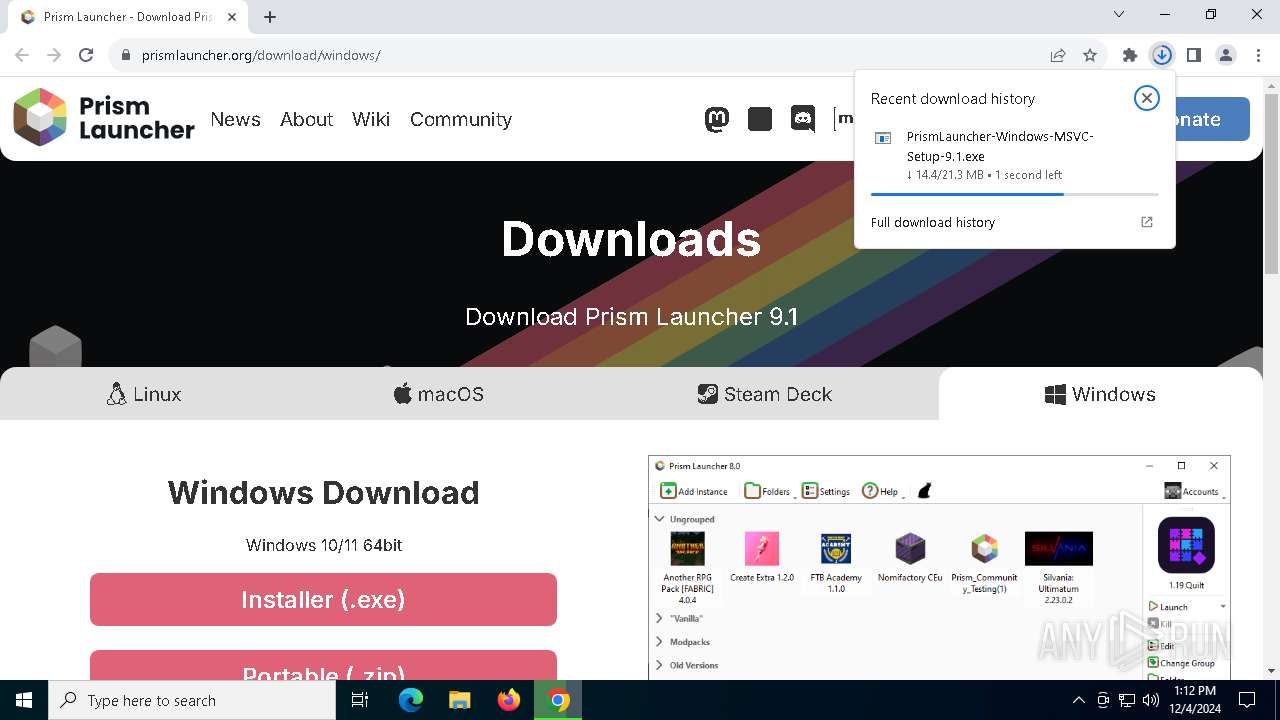Switch to the Steam Deck tab
Screen dimensions: 1280x720
[765, 394]
